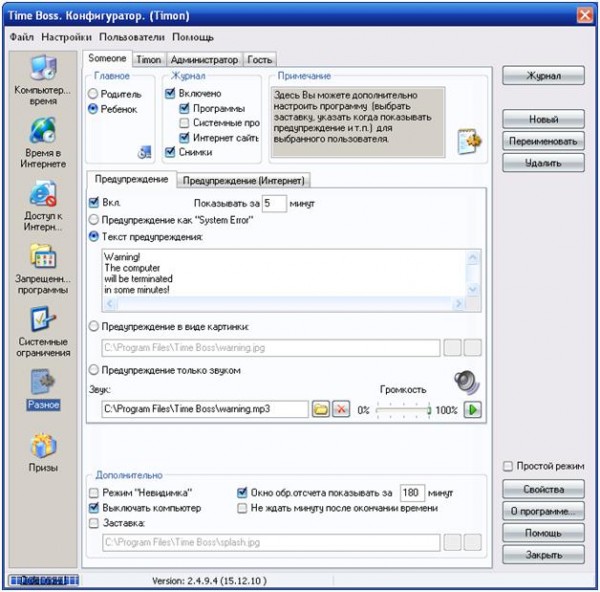
Task: Open the System restrictions section icon
Action: tap(43, 318)
